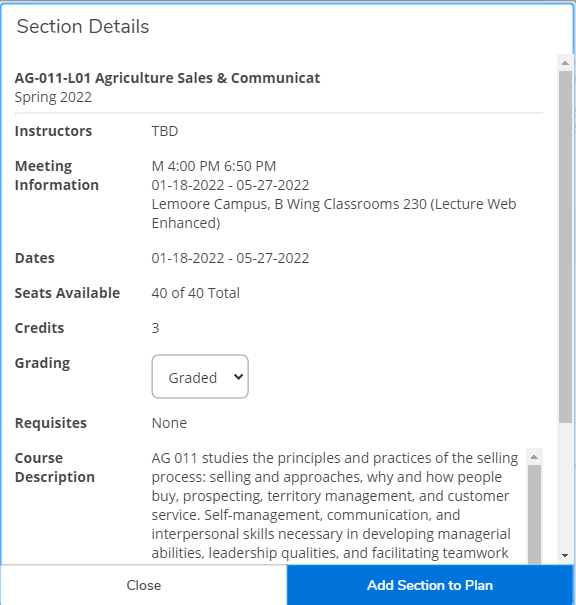Click the Section Details heading
This screenshot has height=605, width=576.
pos(83,27)
